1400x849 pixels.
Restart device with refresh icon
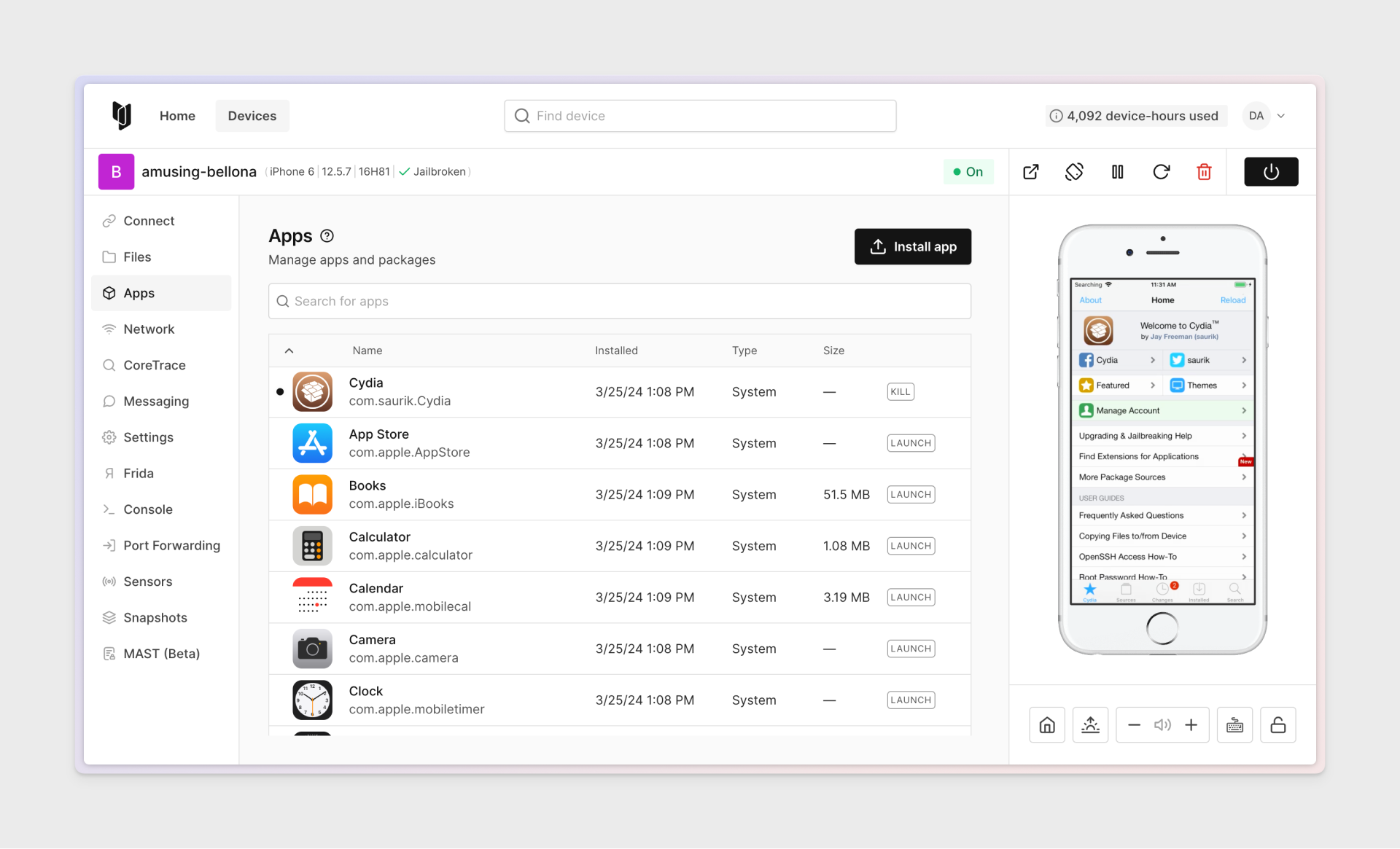pyautogui.click(x=1161, y=172)
